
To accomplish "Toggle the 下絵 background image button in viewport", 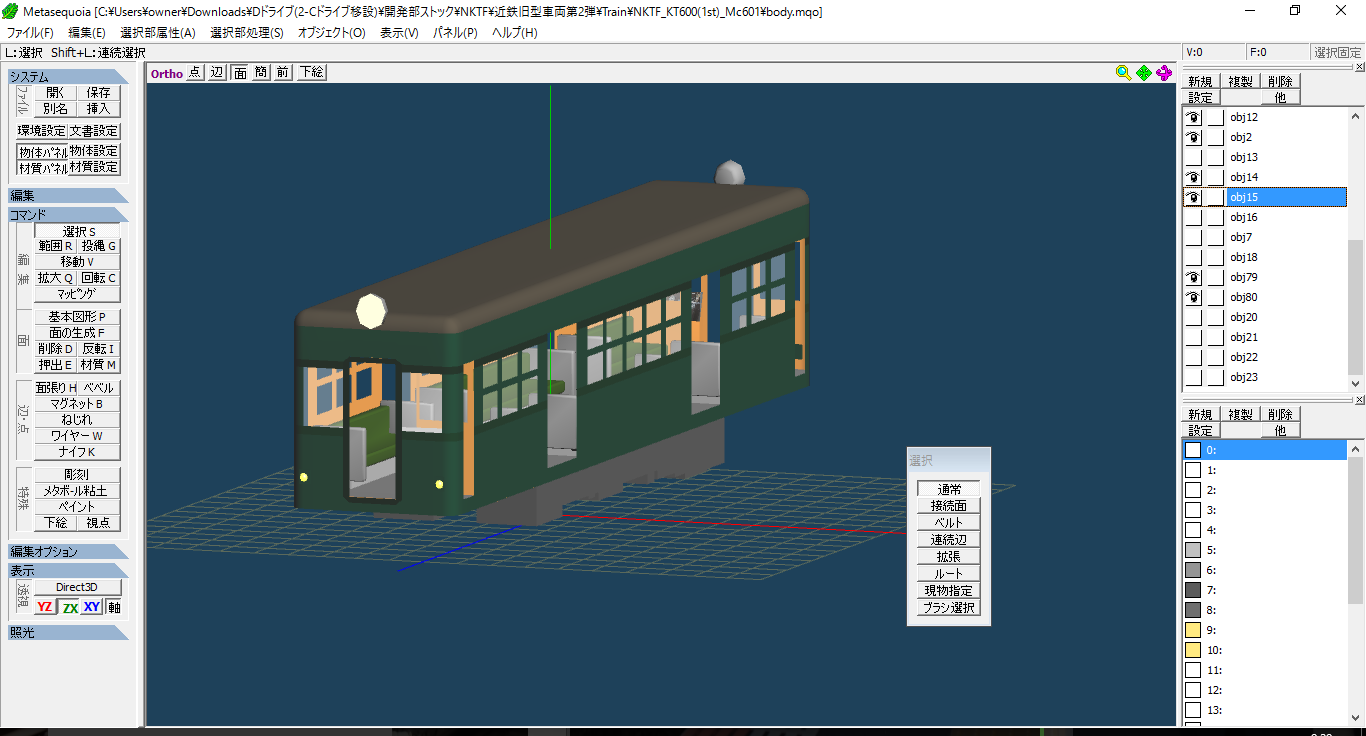I will coord(311,72).
